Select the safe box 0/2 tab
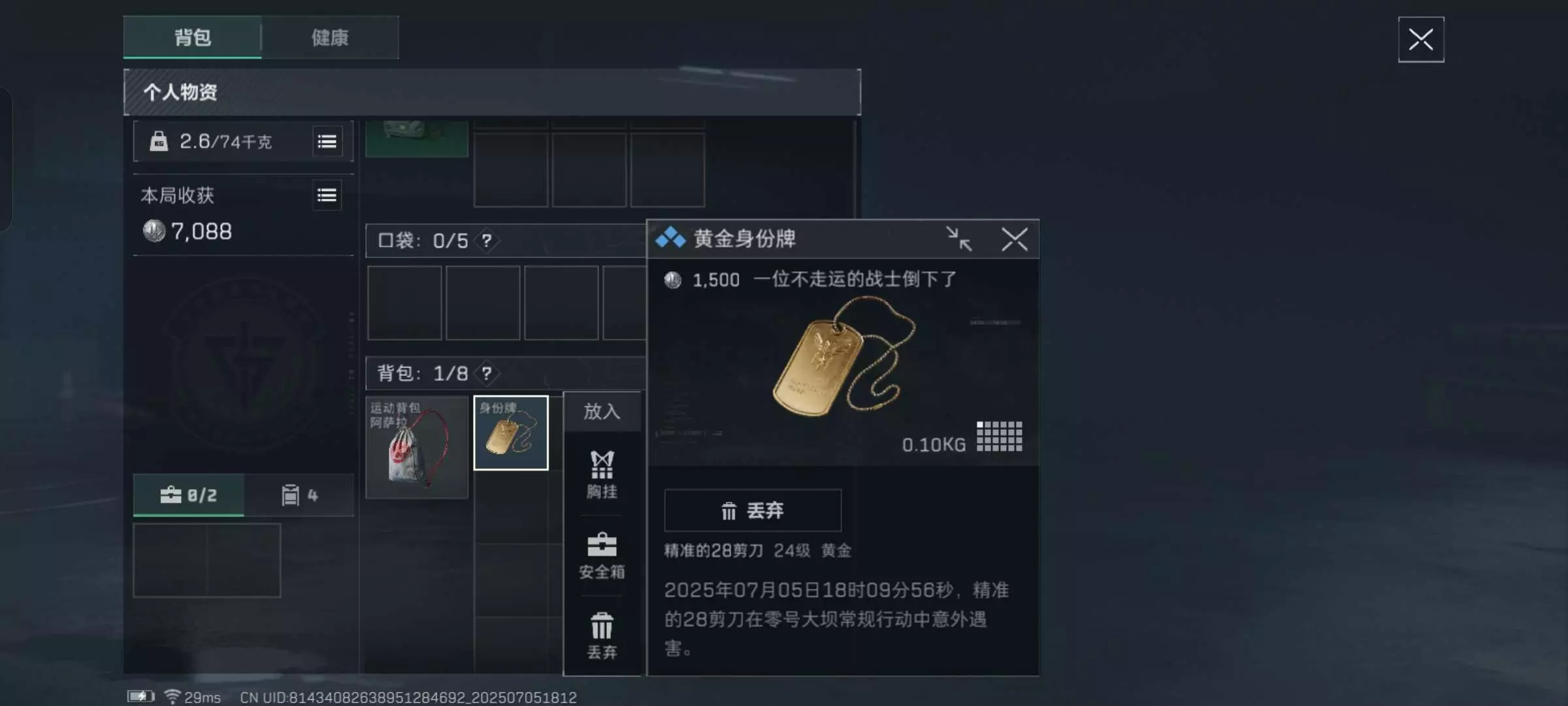 189,496
